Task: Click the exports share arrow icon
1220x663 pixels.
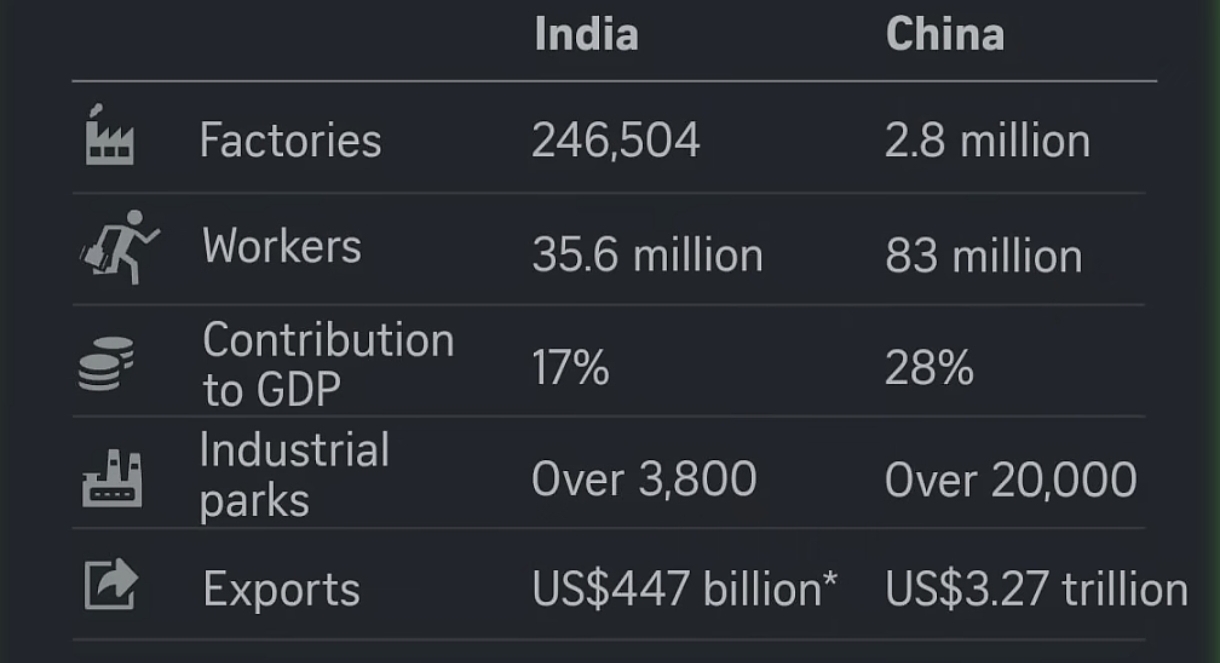Action: (x=109, y=587)
